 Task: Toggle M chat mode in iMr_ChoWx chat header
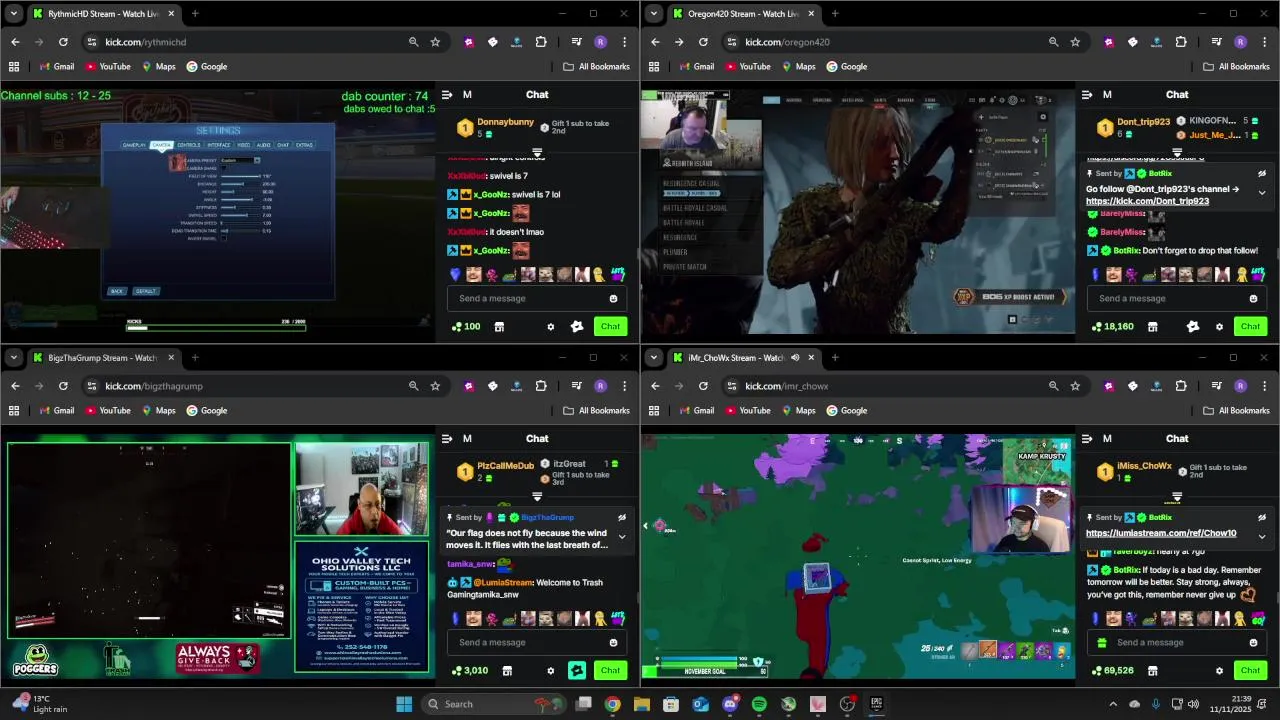(1107, 439)
